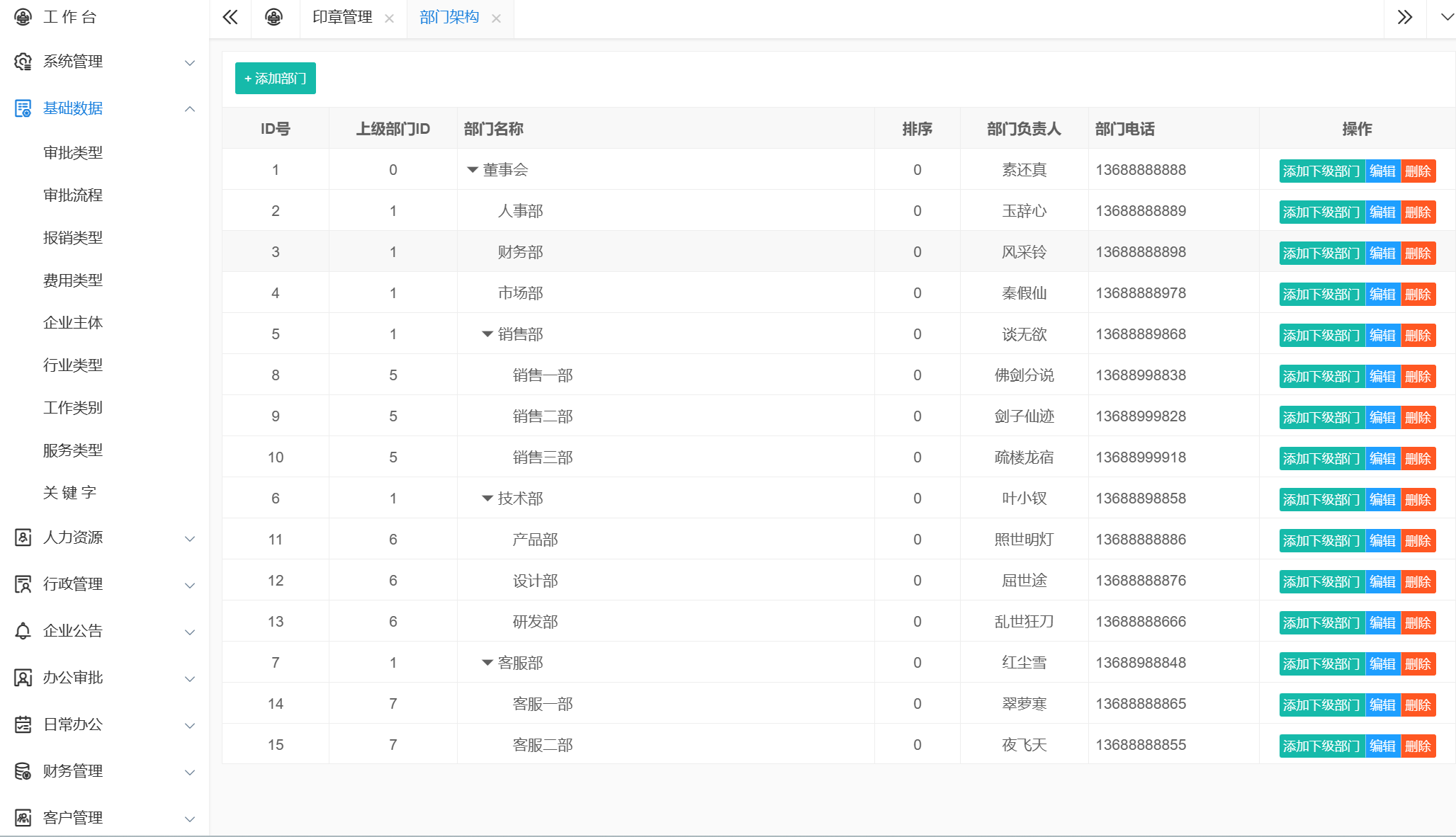Edit the 市场部 row
This screenshot has height=837, width=1456.
coord(1382,295)
